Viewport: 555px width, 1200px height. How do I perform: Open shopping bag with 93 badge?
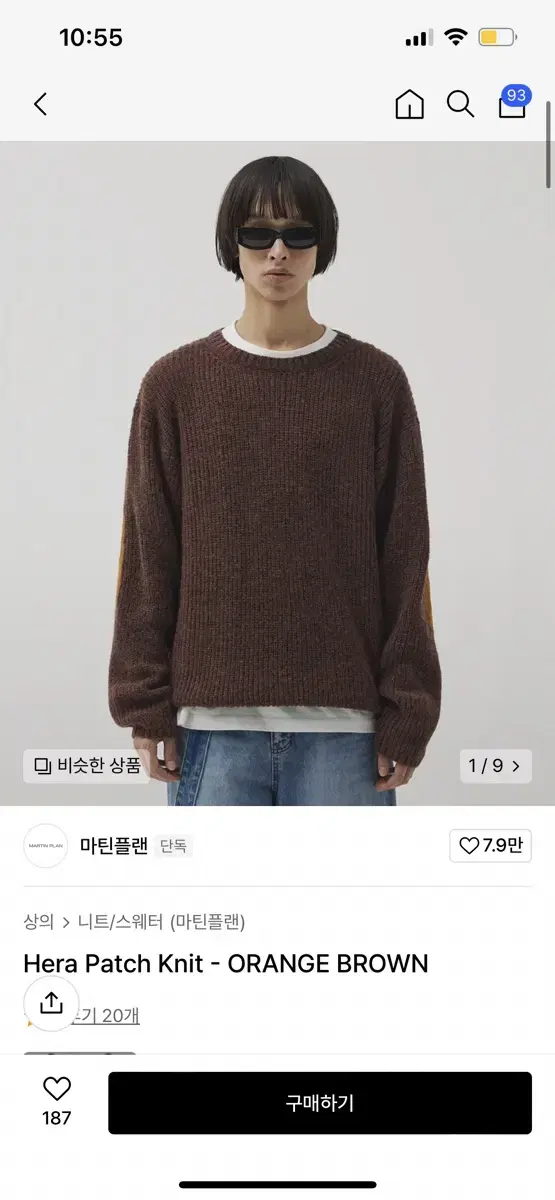coord(513,103)
